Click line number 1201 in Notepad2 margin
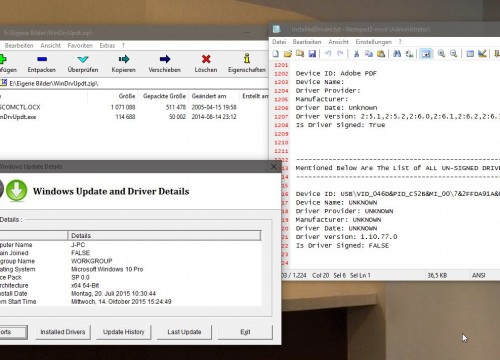The width and height of the screenshot is (500, 360). point(281,65)
